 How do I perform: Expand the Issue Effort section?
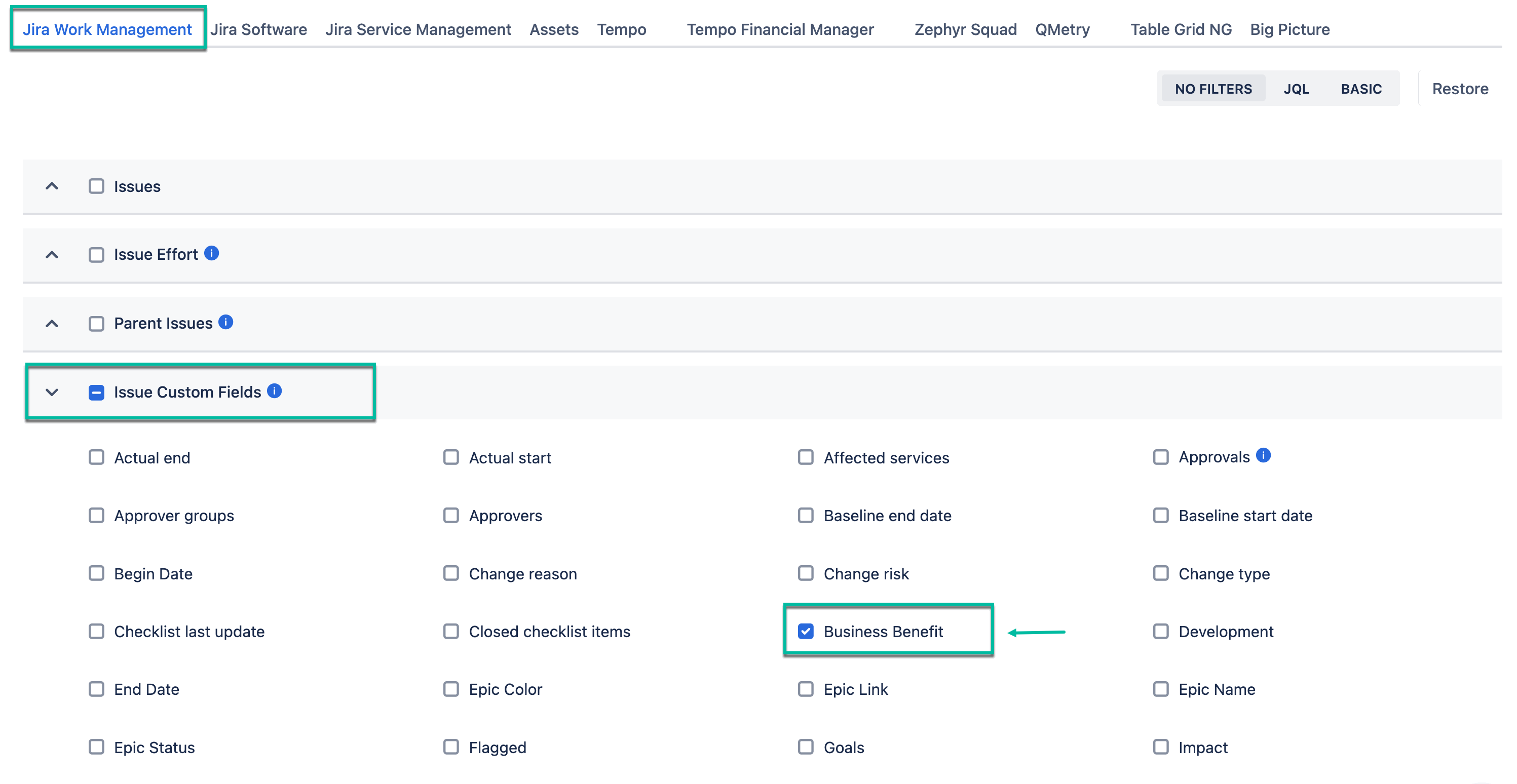coord(51,254)
